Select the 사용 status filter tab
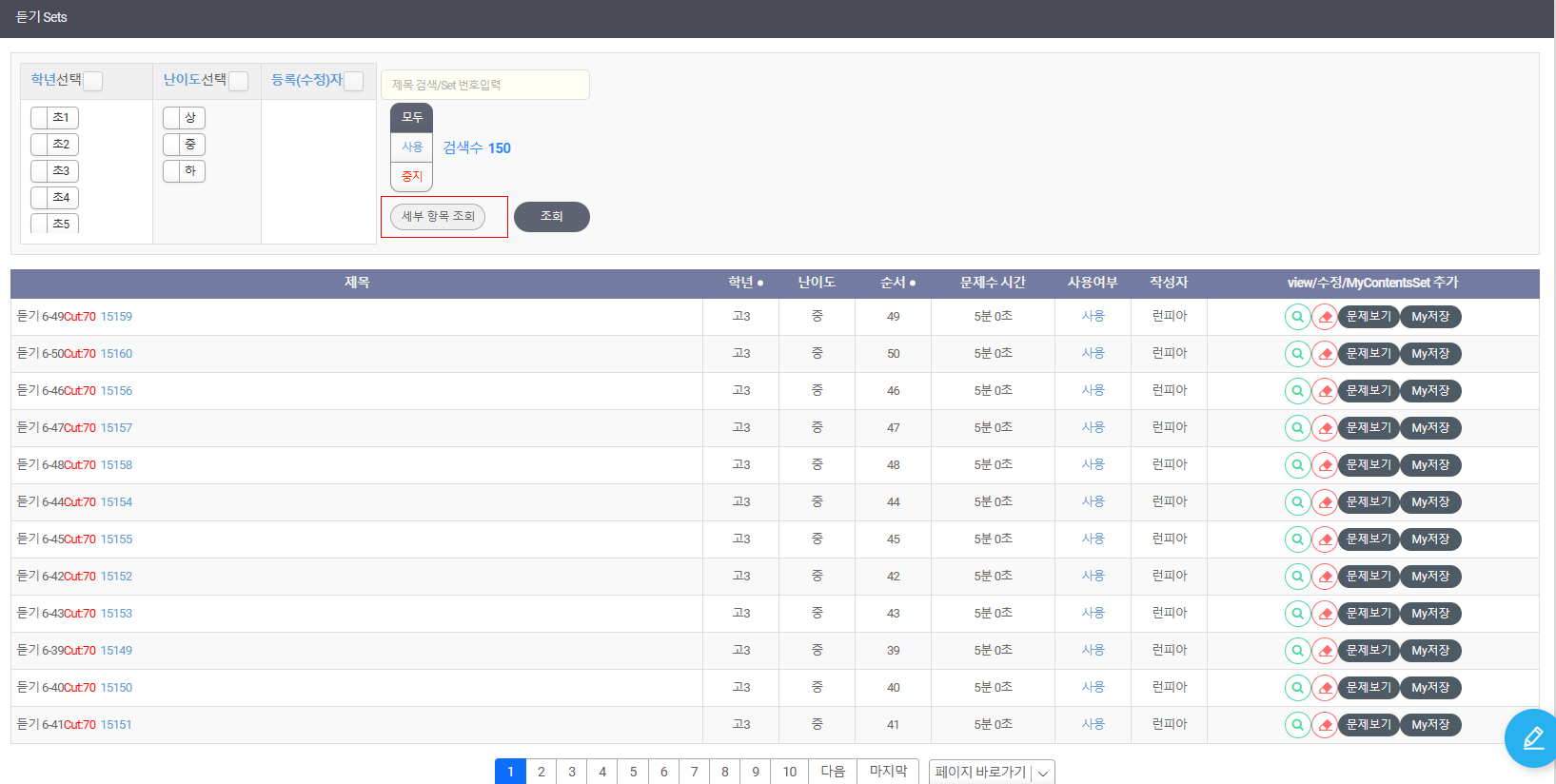This screenshot has width=1556, height=784. [x=411, y=147]
